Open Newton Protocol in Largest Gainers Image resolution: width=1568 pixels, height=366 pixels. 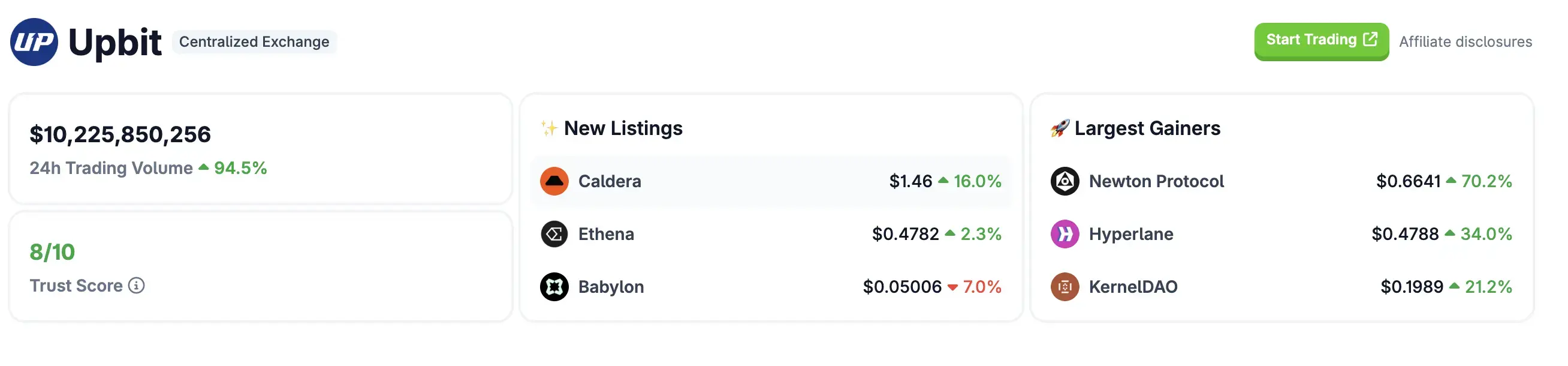point(1156,181)
